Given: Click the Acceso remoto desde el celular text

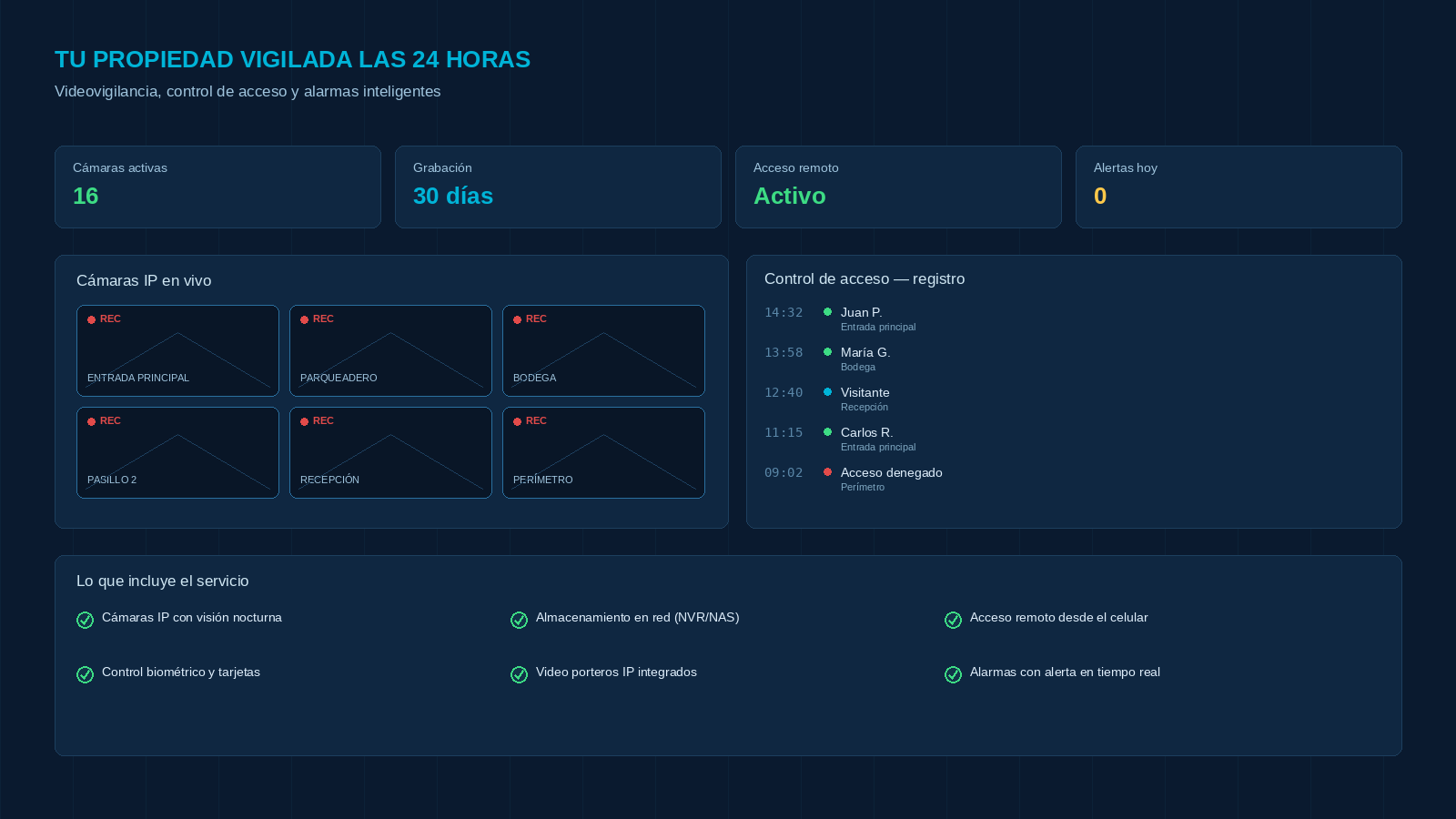Looking at the screenshot, I should [x=1058, y=617].
